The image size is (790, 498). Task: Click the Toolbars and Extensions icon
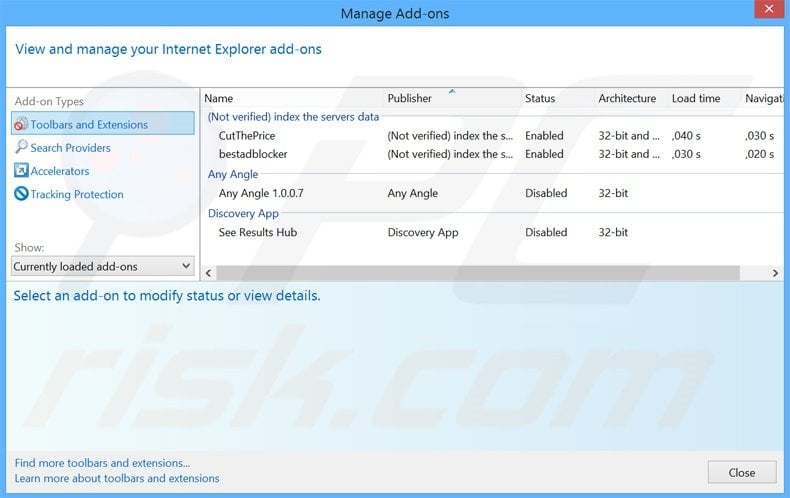(21, 123)
